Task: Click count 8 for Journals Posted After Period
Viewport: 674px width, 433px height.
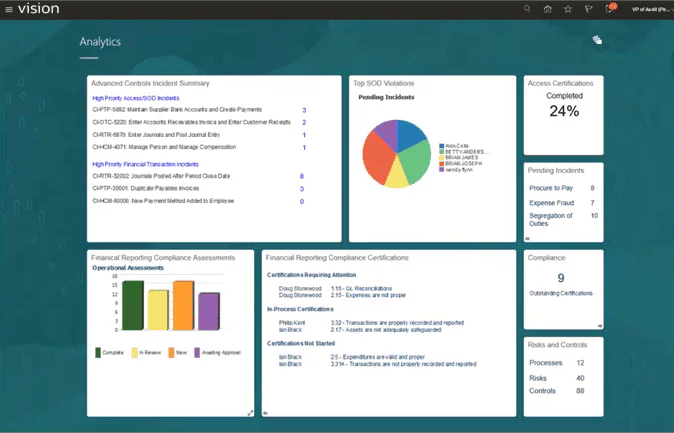Action: click(x=302, y=176)
